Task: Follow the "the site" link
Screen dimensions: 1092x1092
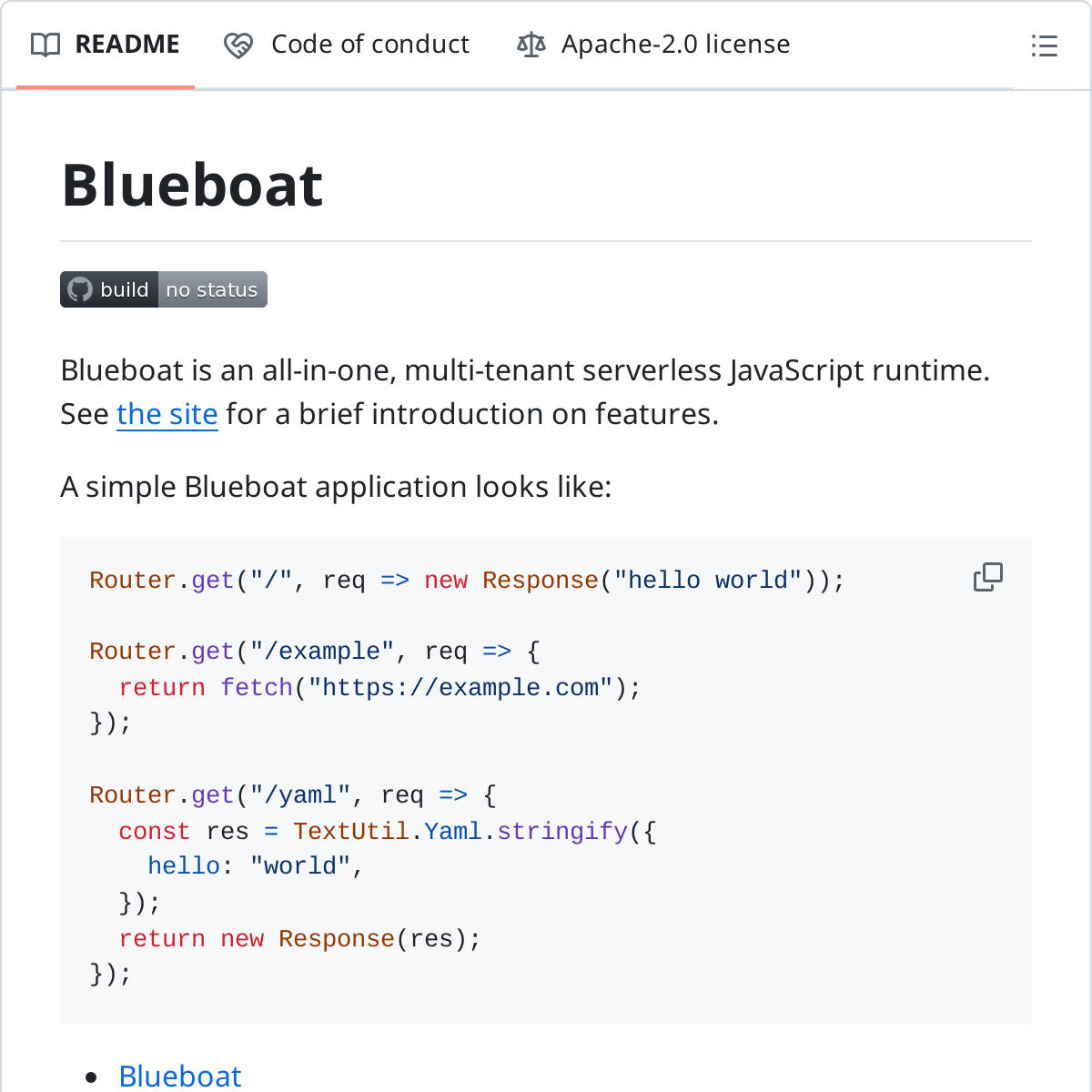Action: [167, 414]
